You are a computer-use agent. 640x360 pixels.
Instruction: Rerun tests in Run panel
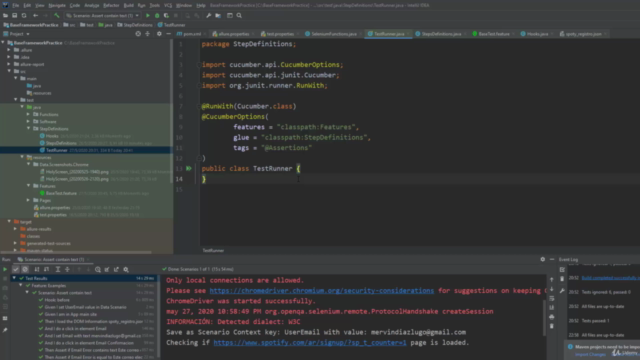(5, 269)
